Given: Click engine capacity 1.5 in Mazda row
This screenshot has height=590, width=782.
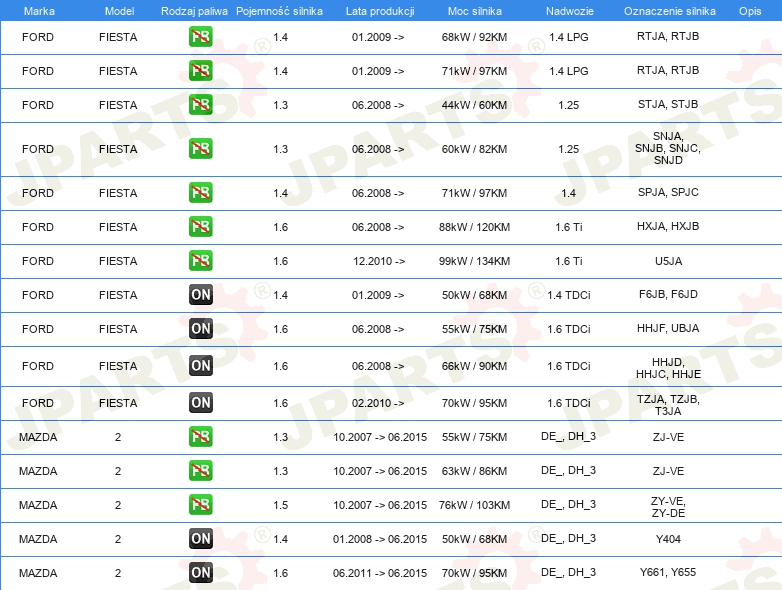Looking at the screenshot, I should click(x=280, y=505).
